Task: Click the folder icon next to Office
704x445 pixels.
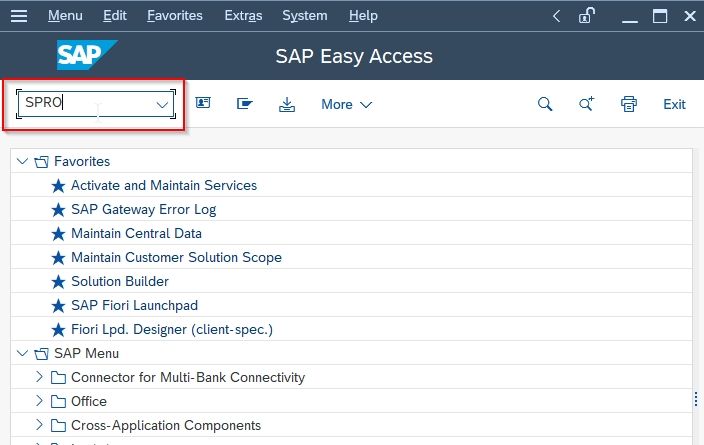Action: coord(58,401)
